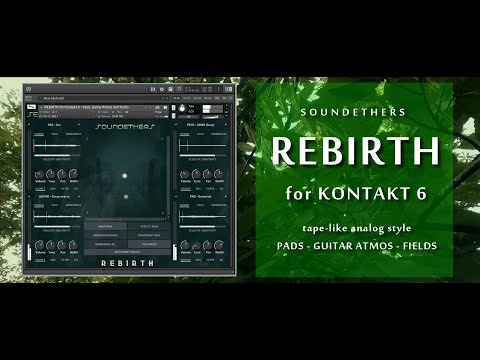Open the workspace management icon

(x=179, y=89)
